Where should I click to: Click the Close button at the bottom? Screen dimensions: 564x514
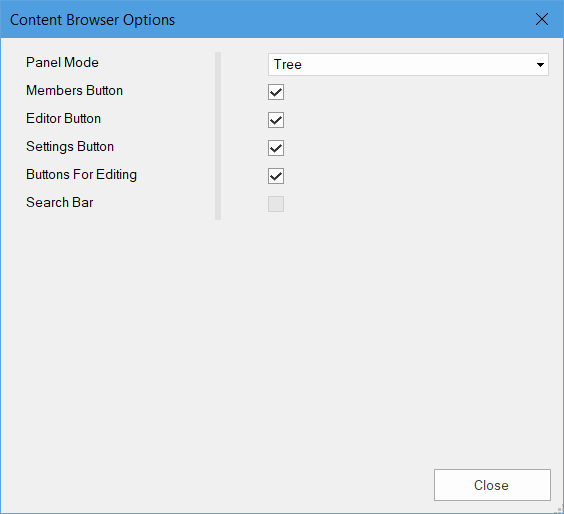[x=492, y=485]
